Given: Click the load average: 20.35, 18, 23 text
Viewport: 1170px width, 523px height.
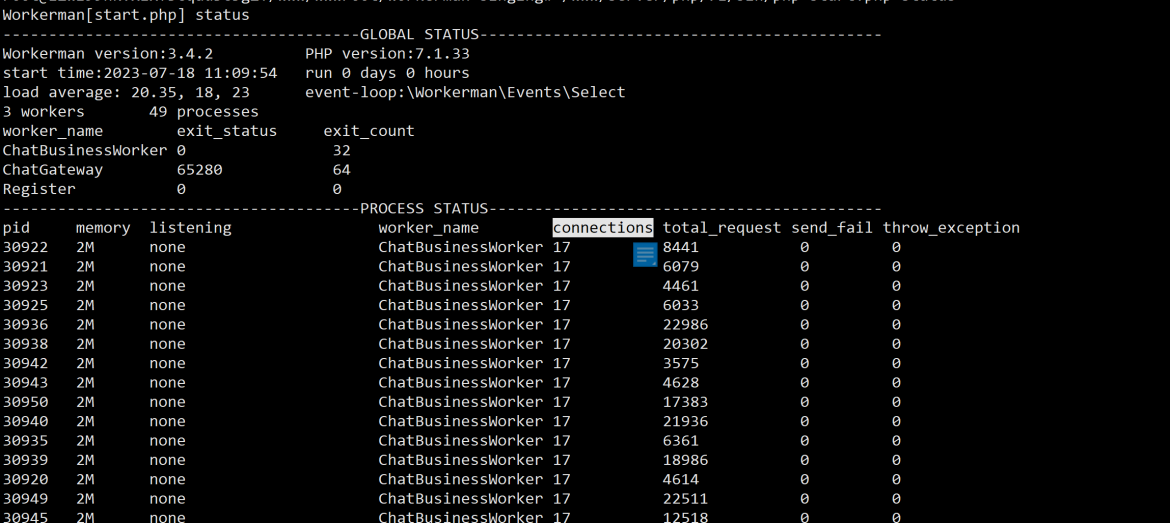Looking at the screenshot, I should [126, 93].
